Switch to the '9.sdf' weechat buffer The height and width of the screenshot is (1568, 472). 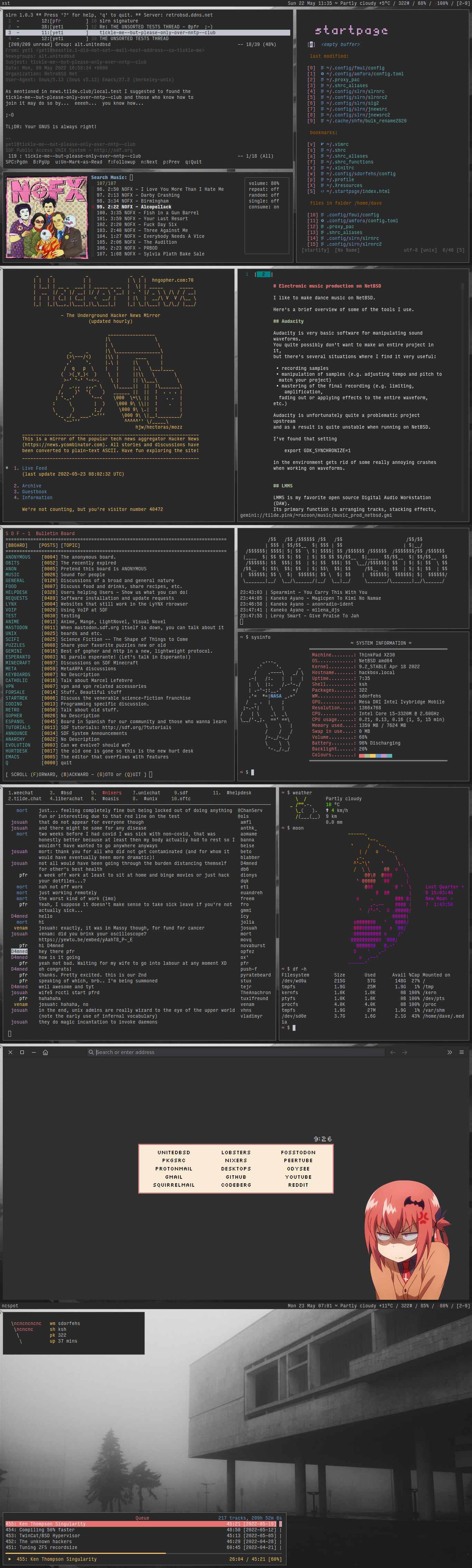pos(181,793)
